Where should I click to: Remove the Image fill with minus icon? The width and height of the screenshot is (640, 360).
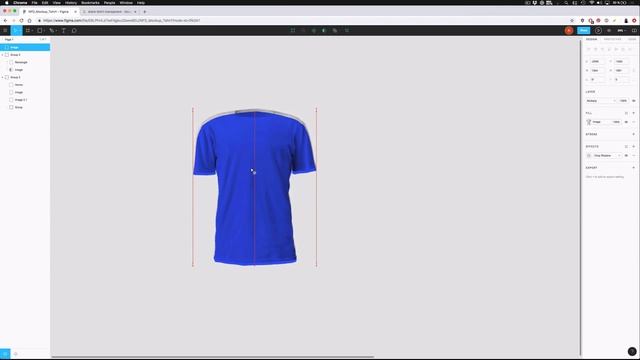click(633, 122)
